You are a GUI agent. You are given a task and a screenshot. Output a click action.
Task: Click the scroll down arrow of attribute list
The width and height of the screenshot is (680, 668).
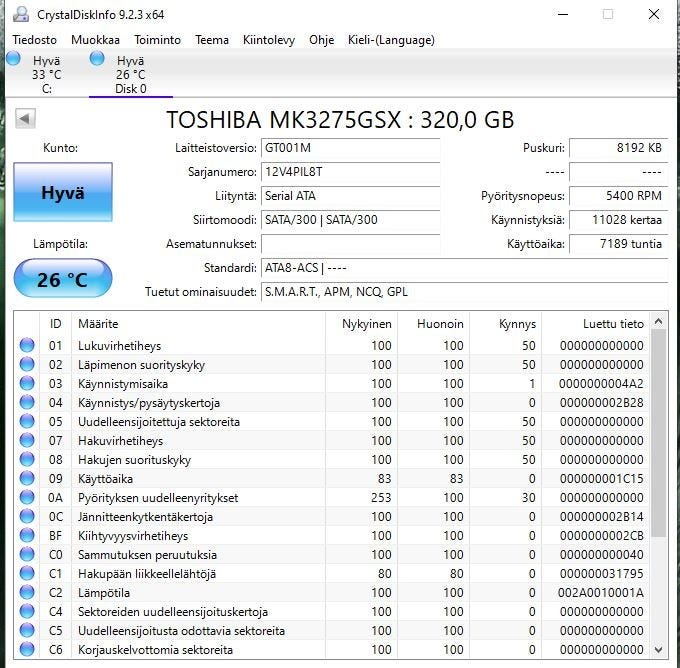click(658, 649)
